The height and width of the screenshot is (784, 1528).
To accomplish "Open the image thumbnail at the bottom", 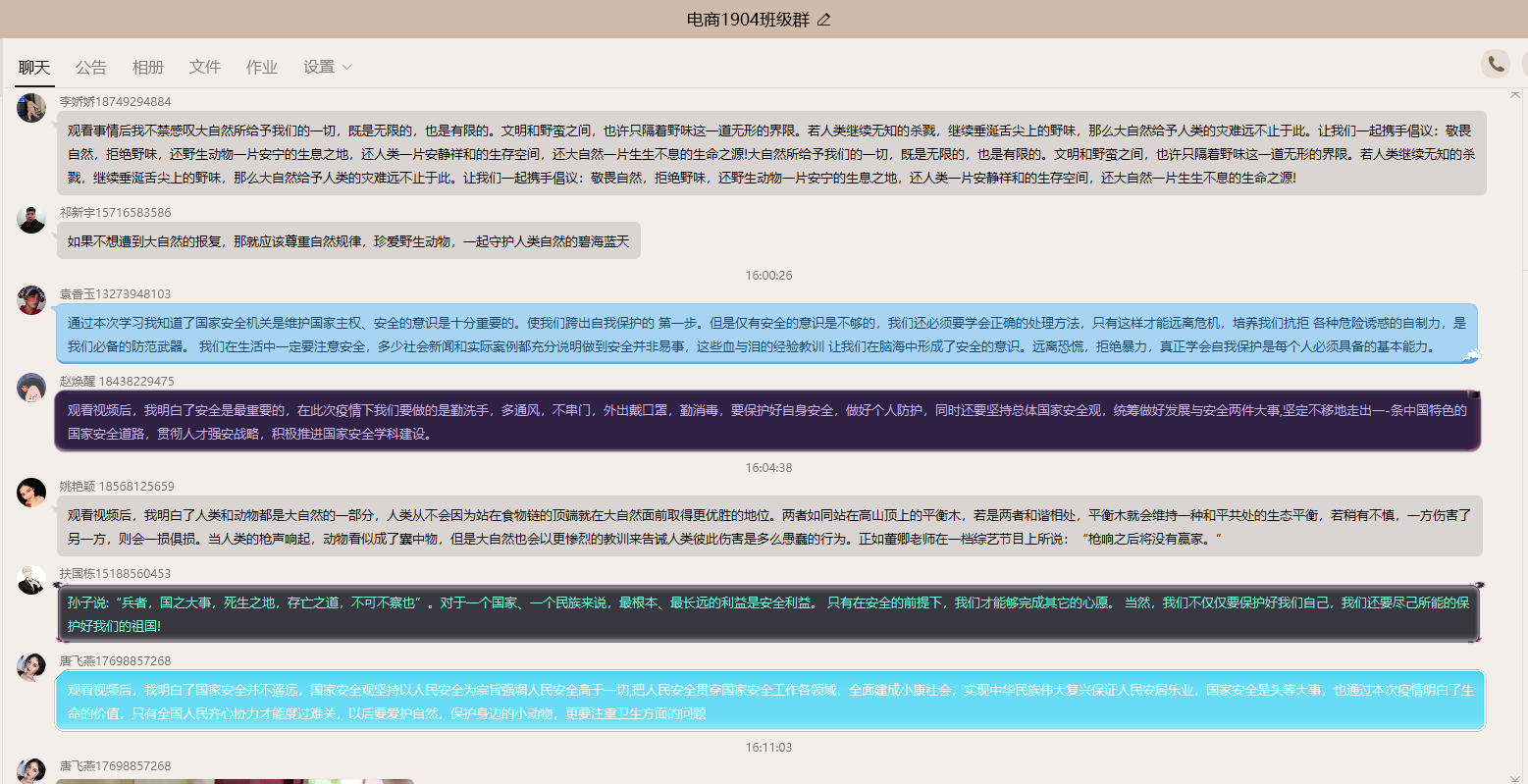I will click(236, 780).
